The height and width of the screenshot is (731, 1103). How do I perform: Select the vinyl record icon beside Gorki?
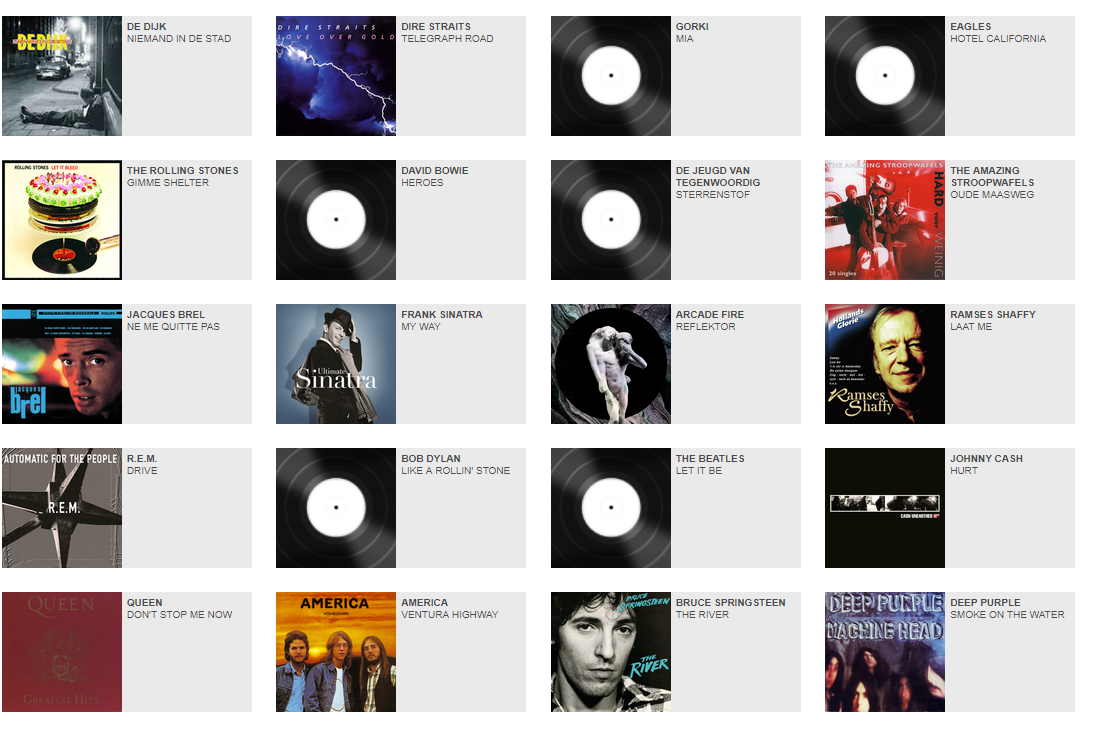[x=611, y=76]
